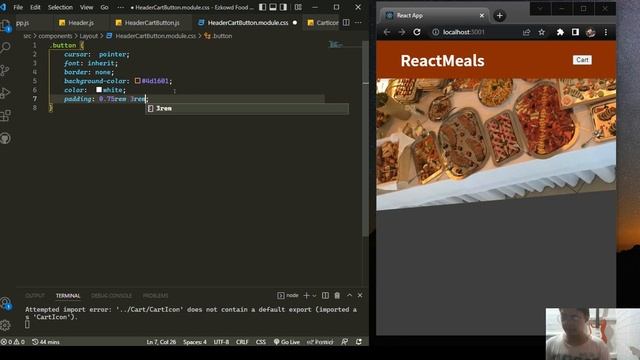Open Chrome extensions puzzle icon
Screen dimensions: 640x360
560,32
